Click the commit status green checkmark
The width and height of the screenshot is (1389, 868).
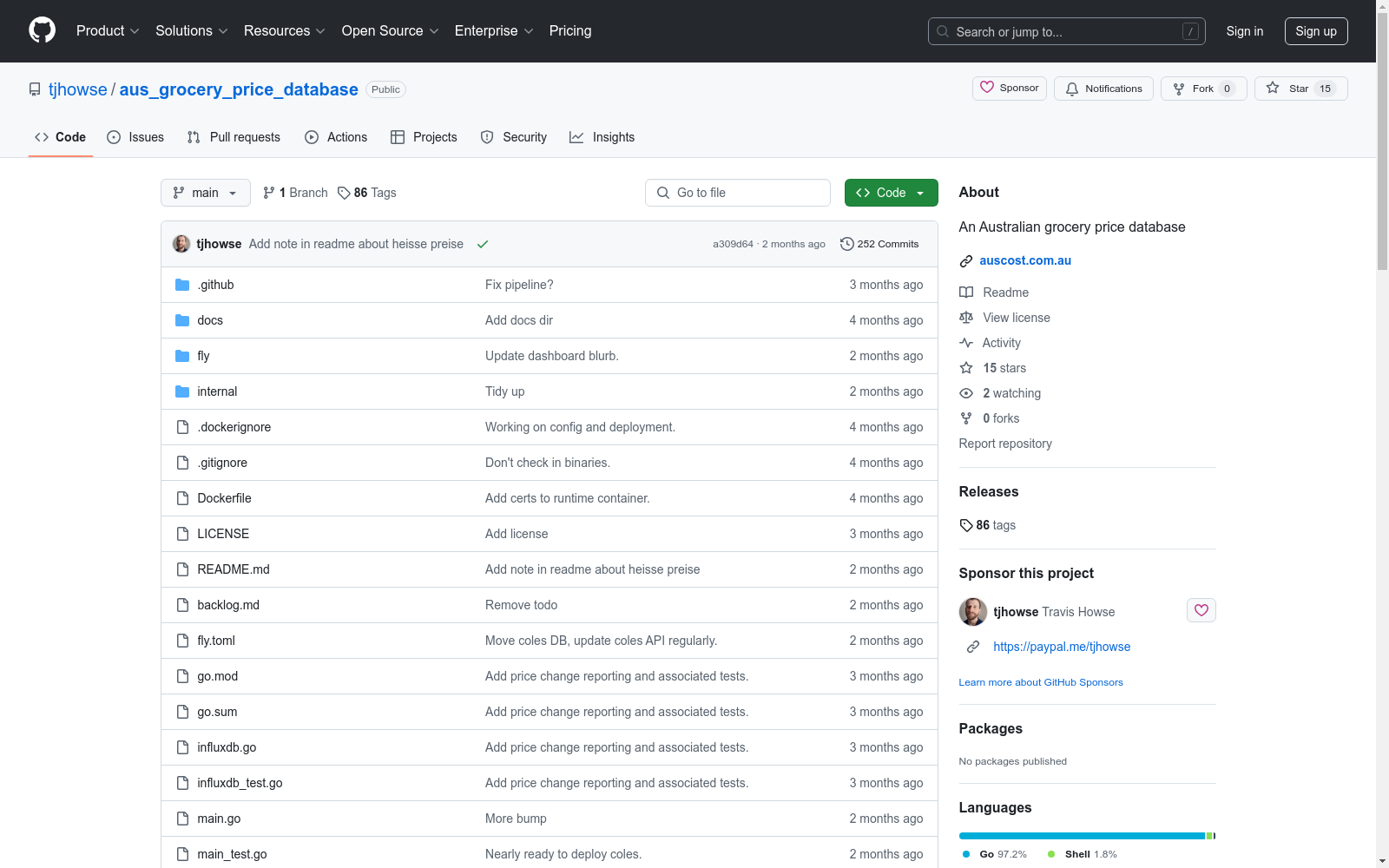[x=483, y=244]
